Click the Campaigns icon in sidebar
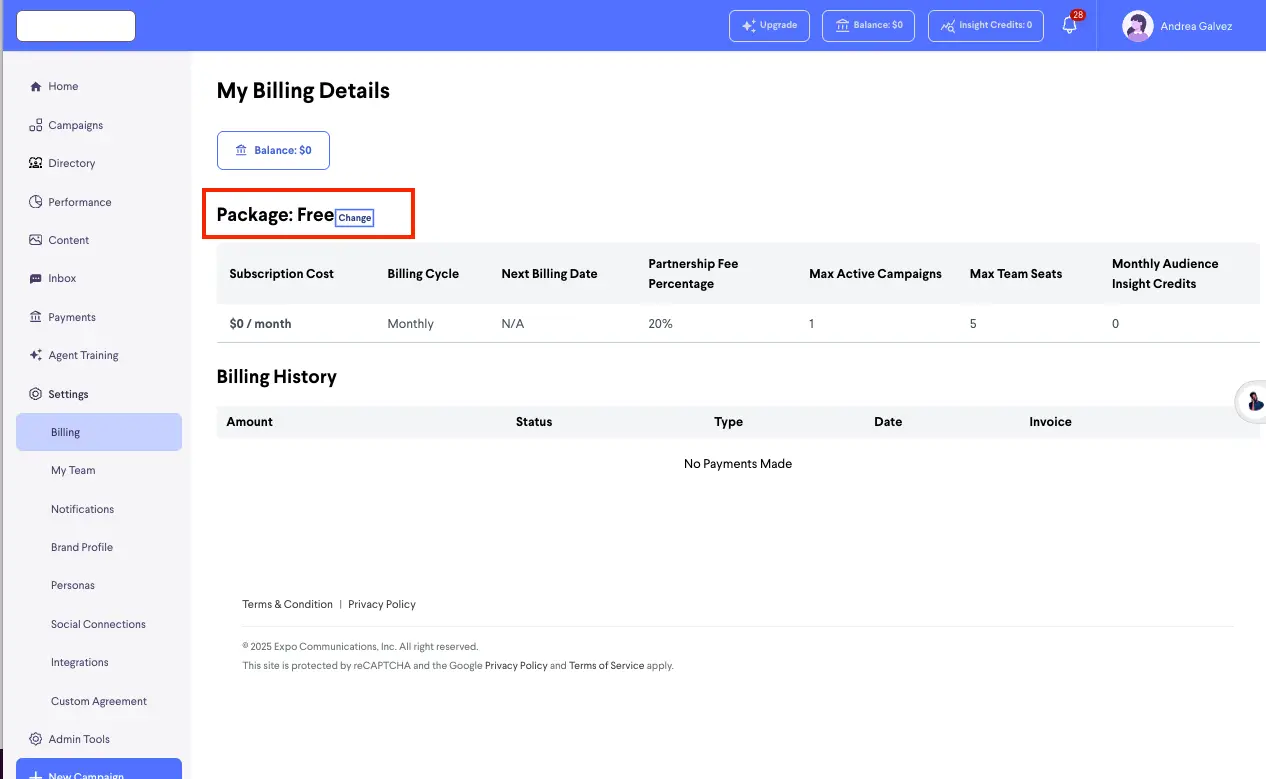Image resolution: width=1266 pixels, height=779 pixels. (36, 125)
